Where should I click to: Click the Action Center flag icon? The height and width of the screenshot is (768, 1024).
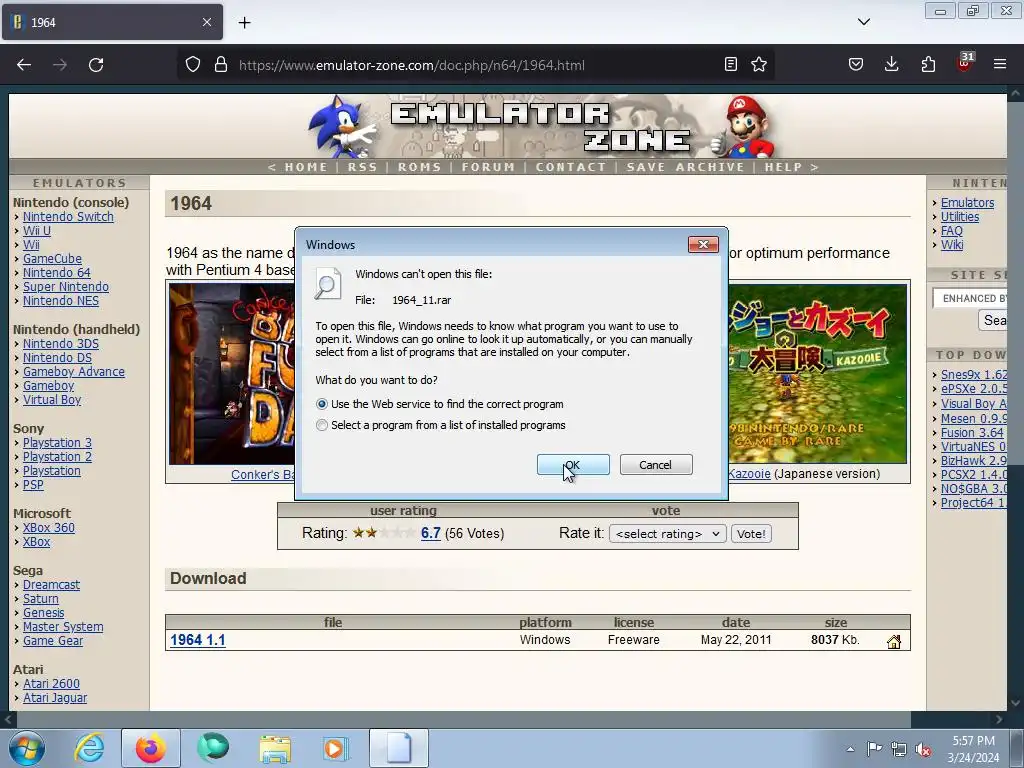pyautogui.click(x=874, y=749)
